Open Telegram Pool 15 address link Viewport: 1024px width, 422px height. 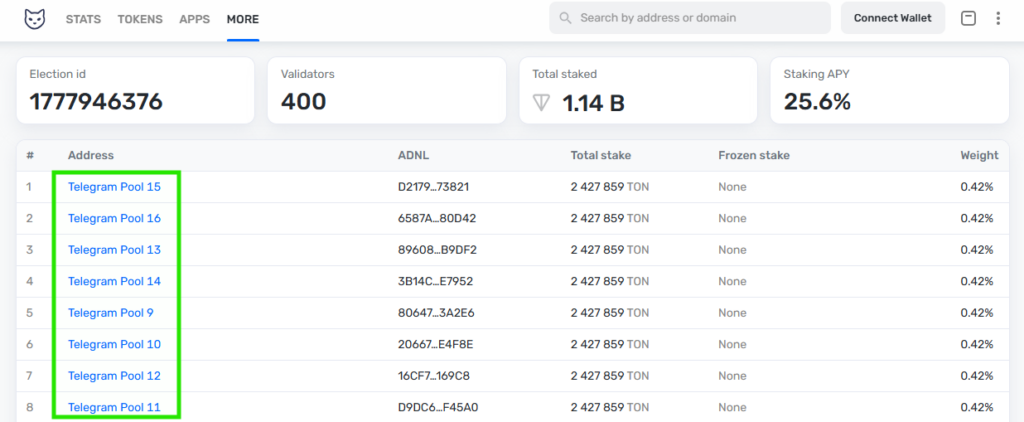coord(114,187)
